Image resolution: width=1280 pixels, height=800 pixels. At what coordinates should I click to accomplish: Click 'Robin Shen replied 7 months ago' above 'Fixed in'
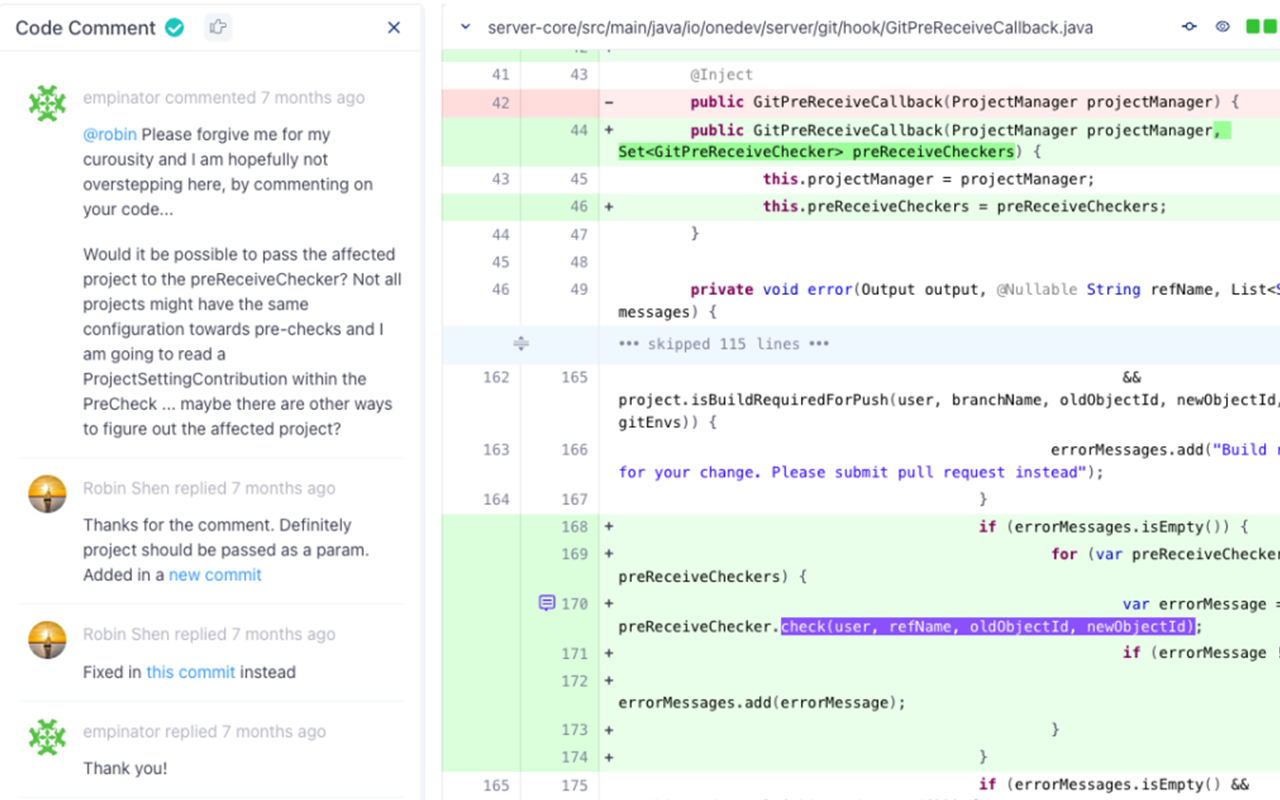209,634
